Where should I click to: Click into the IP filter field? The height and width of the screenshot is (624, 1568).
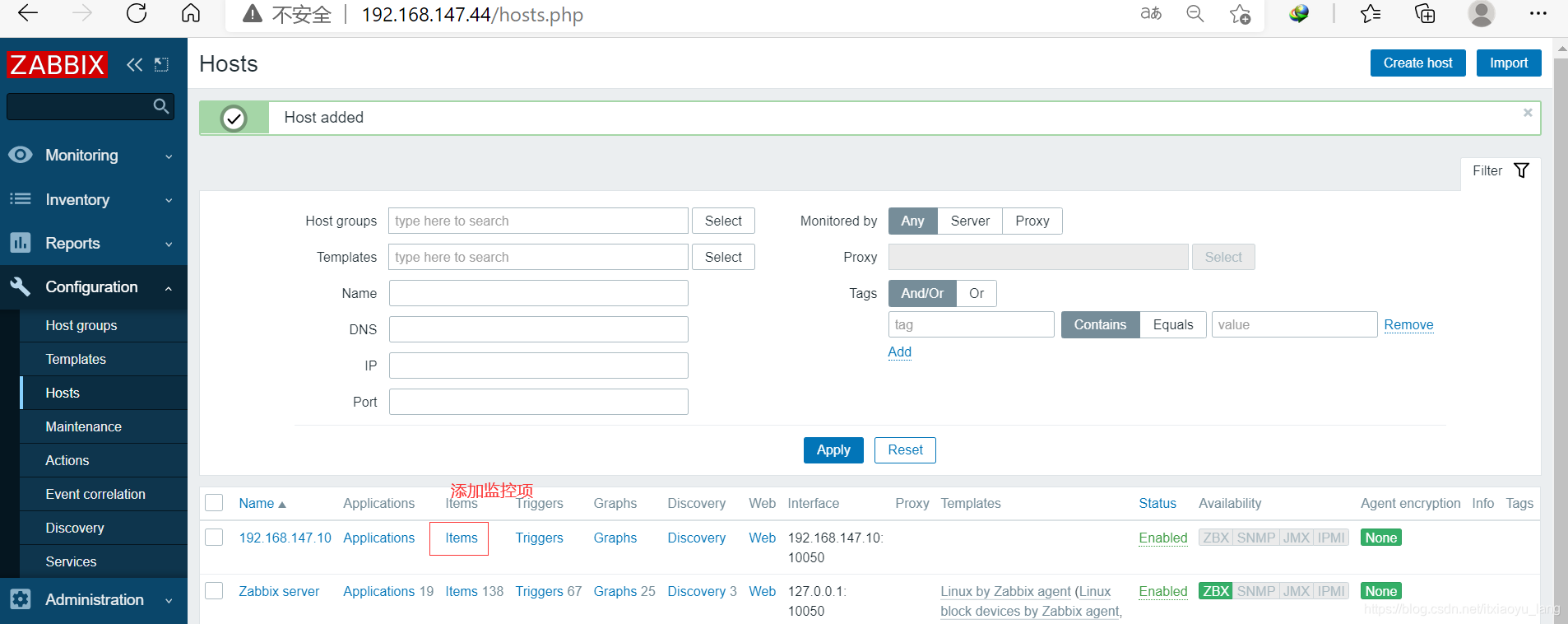point(539,366)
